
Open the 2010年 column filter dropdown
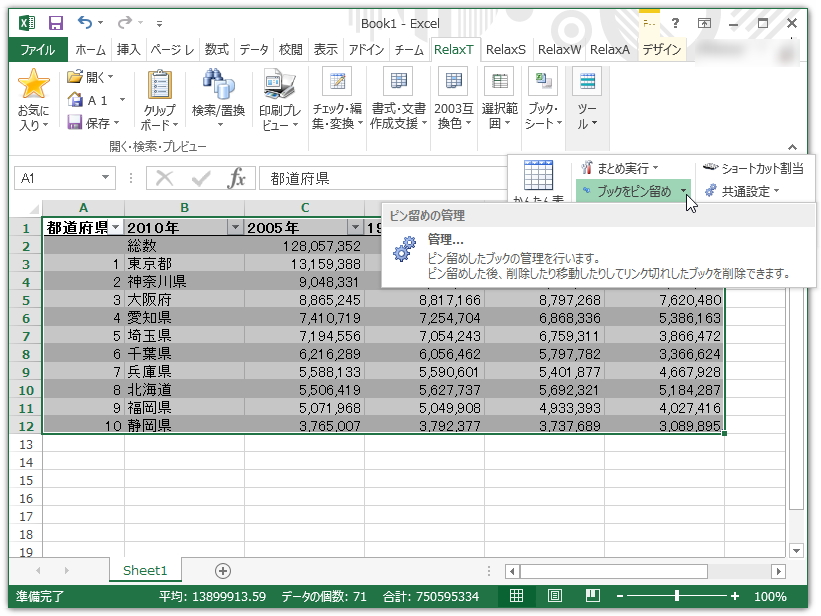point(236,227)
